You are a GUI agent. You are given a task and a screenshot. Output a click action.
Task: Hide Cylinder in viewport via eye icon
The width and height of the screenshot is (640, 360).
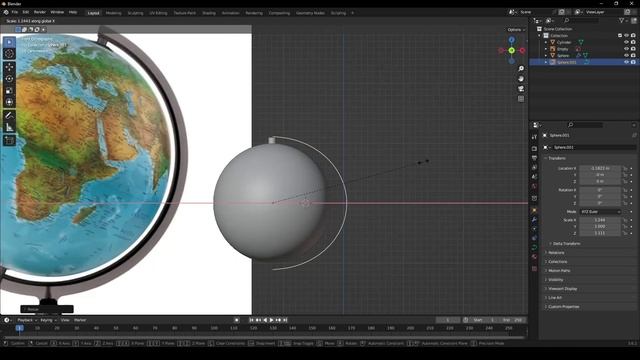626,42
